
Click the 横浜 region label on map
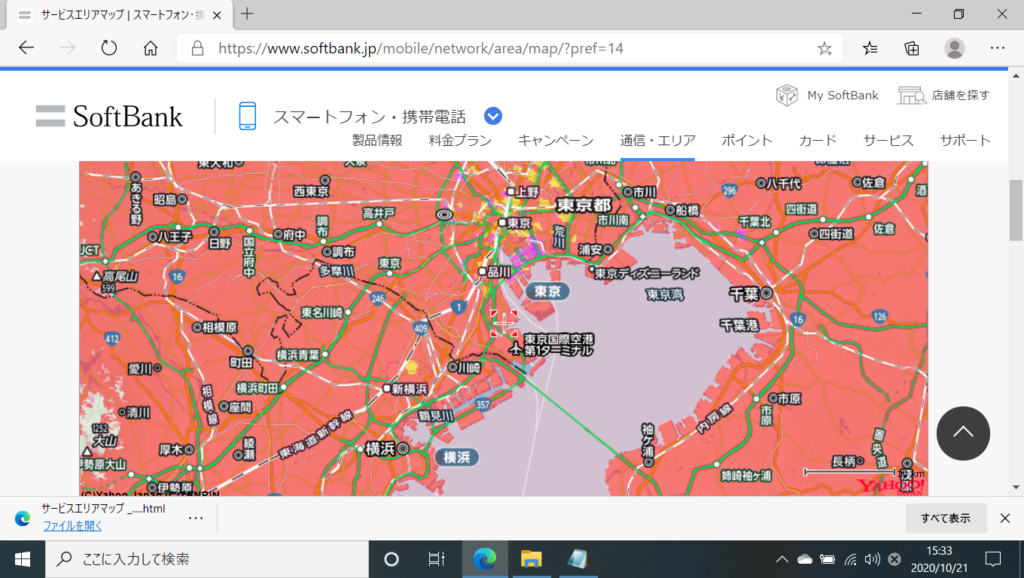(x=456, y=457)
